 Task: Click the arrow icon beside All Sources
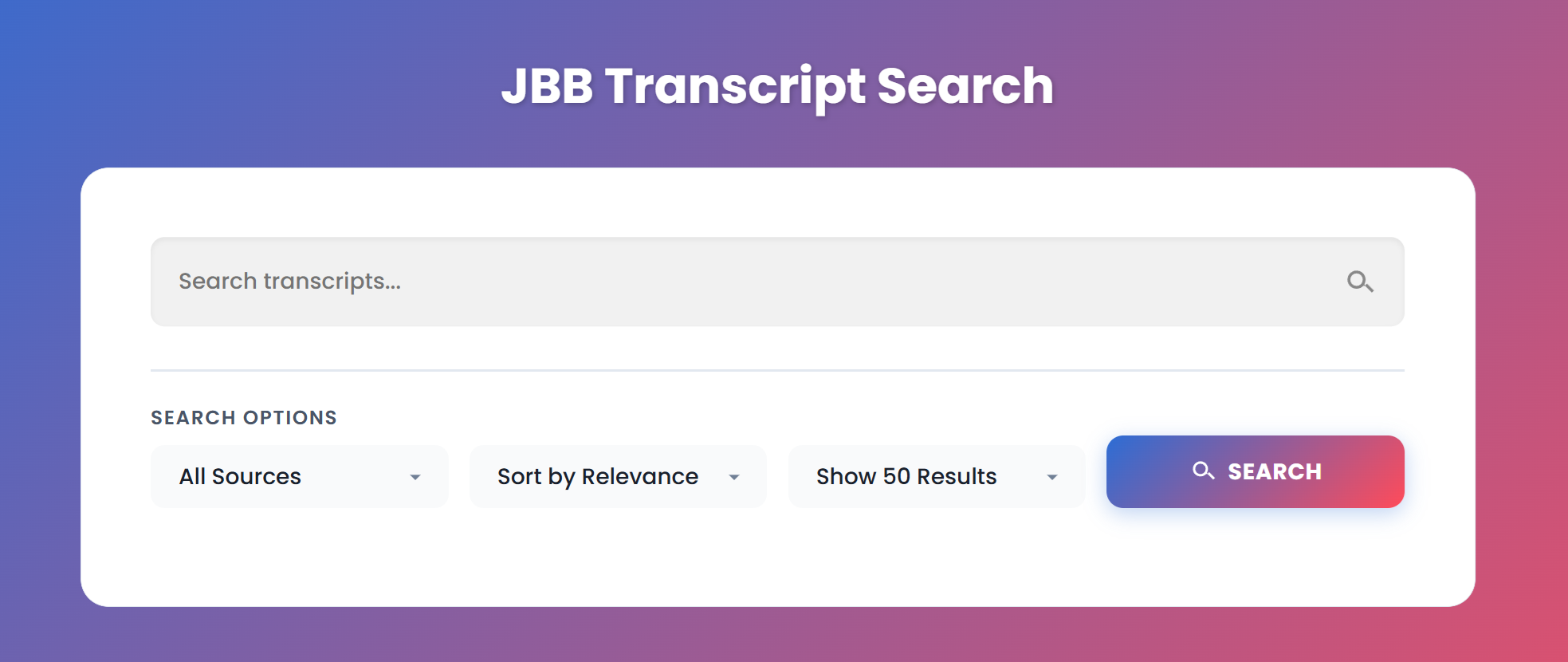[x=415, y=477]
